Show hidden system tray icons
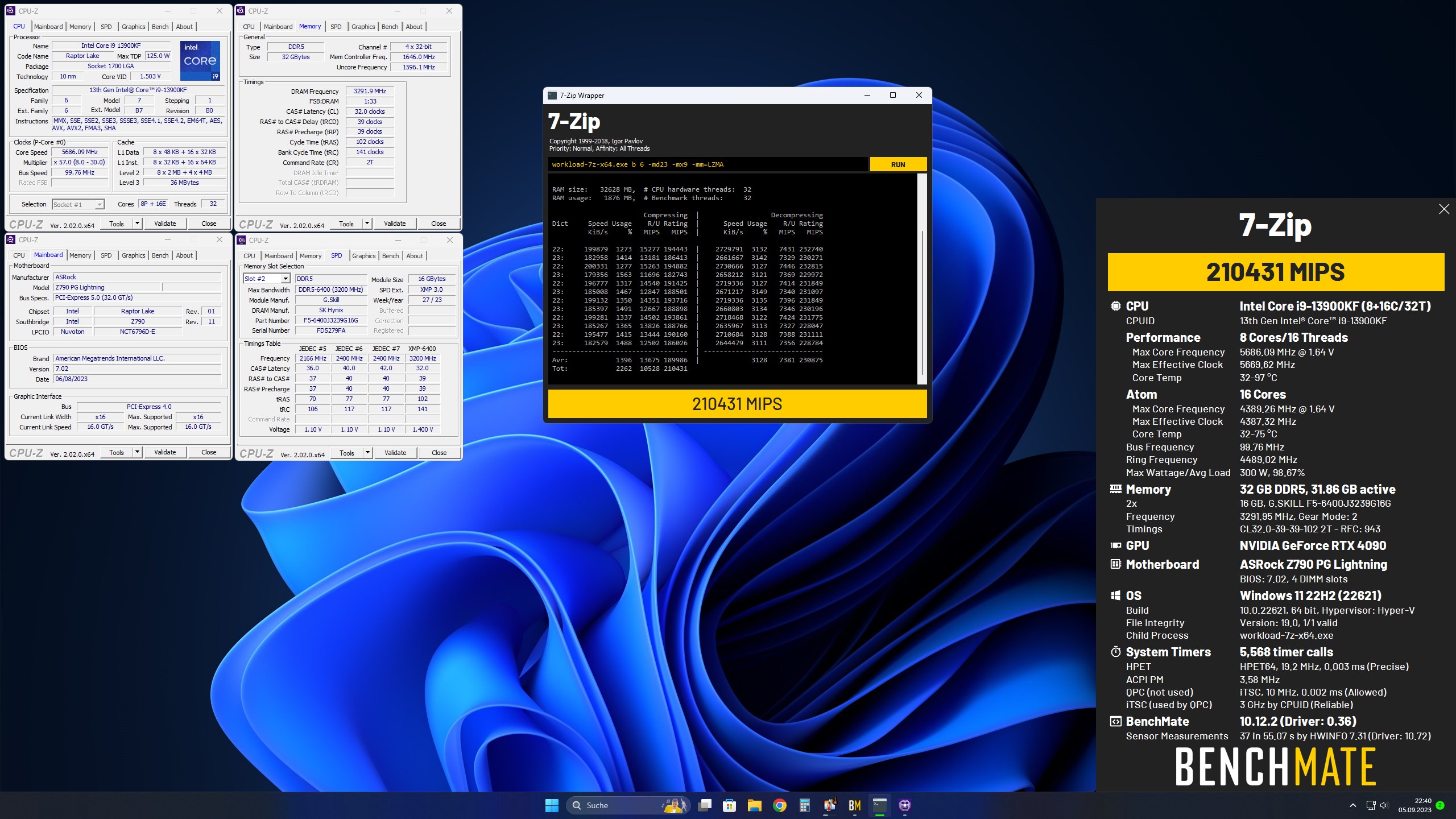Screen dimensions: 1456x819 point(1353,805)
